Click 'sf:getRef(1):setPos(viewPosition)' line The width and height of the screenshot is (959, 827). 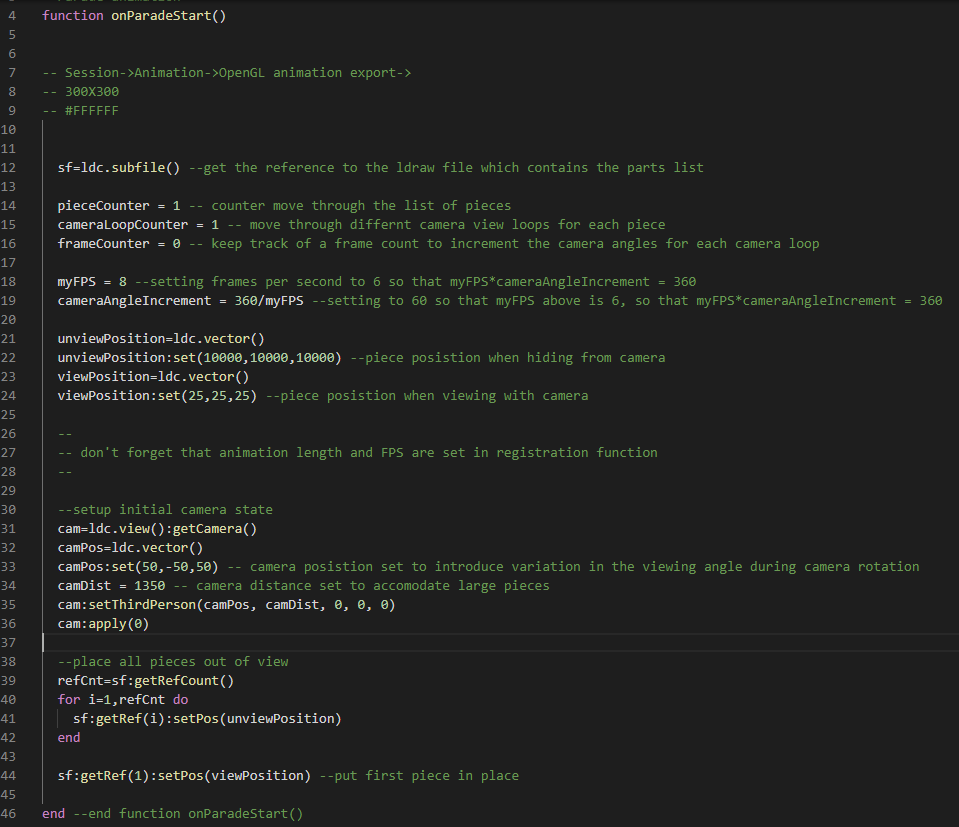pyautogui.click(x=184, y=775)
